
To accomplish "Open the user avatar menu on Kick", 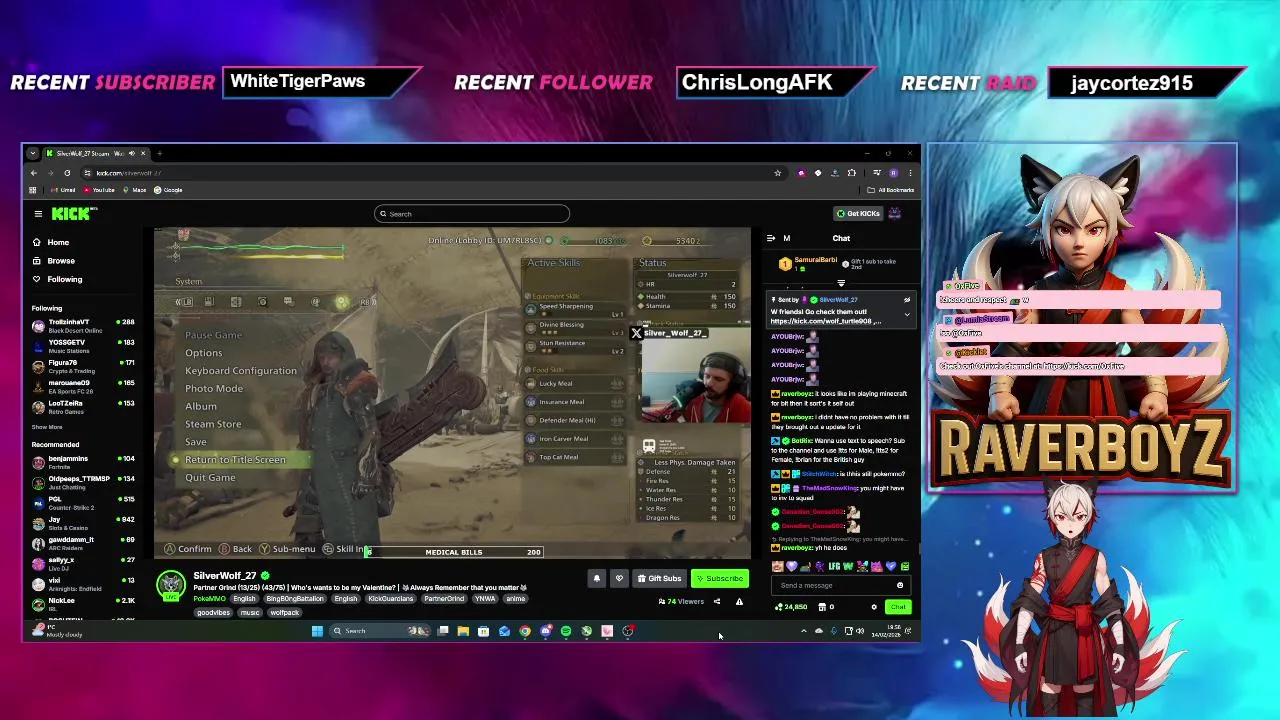I will 895,213.
